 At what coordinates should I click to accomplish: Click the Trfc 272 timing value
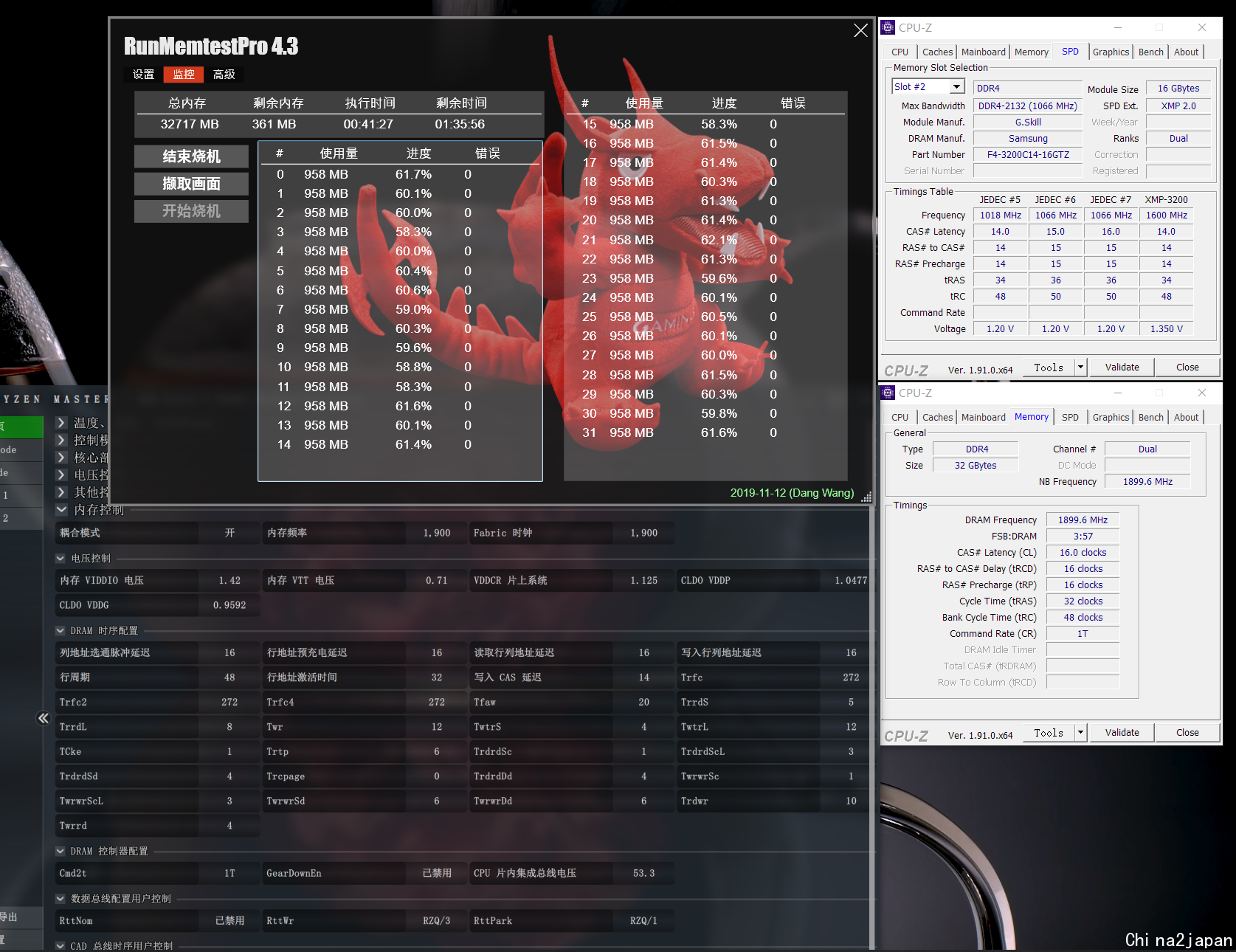(851, 677)
